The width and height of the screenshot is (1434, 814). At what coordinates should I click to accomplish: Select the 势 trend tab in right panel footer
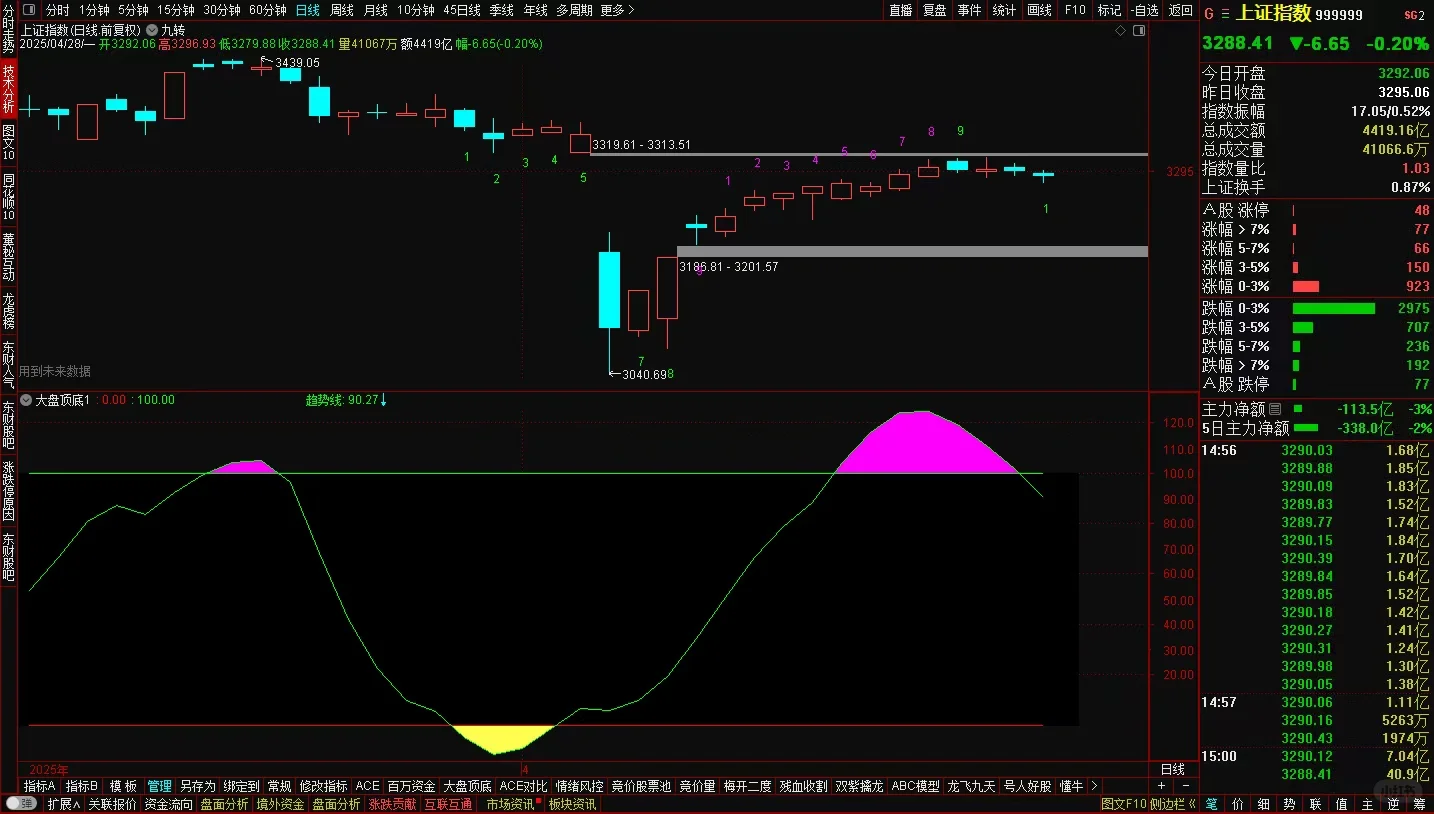click(1290, 804)
